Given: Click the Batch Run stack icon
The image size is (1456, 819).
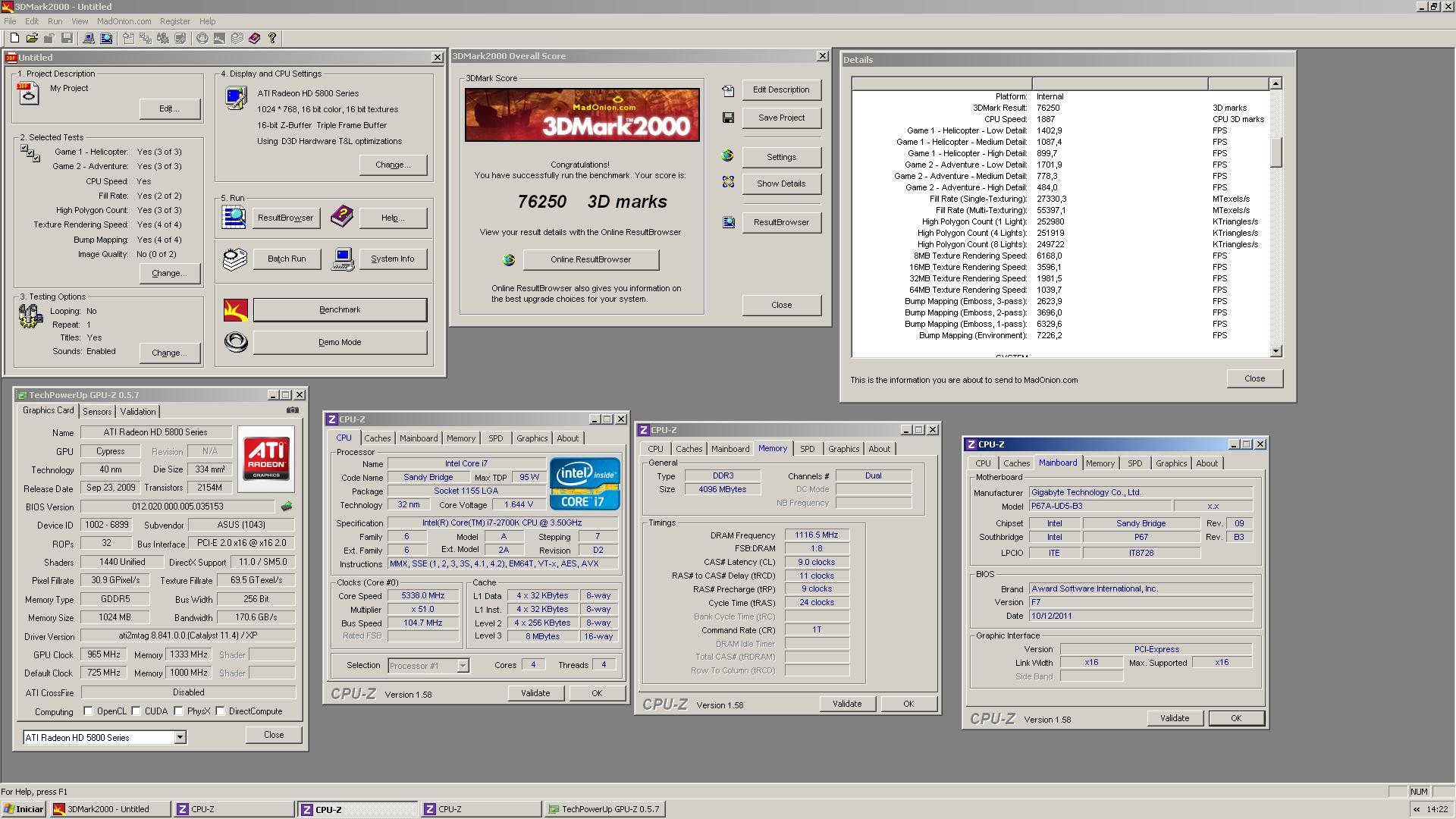Looking at the screenshot, I should coord(235,259).
